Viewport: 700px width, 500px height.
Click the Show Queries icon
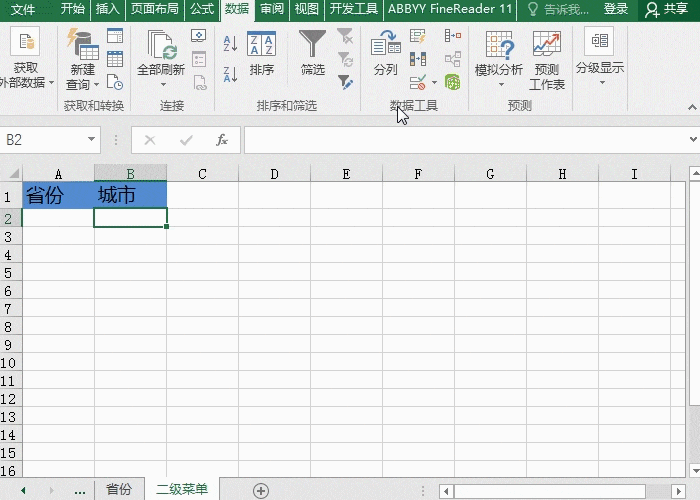115,36
